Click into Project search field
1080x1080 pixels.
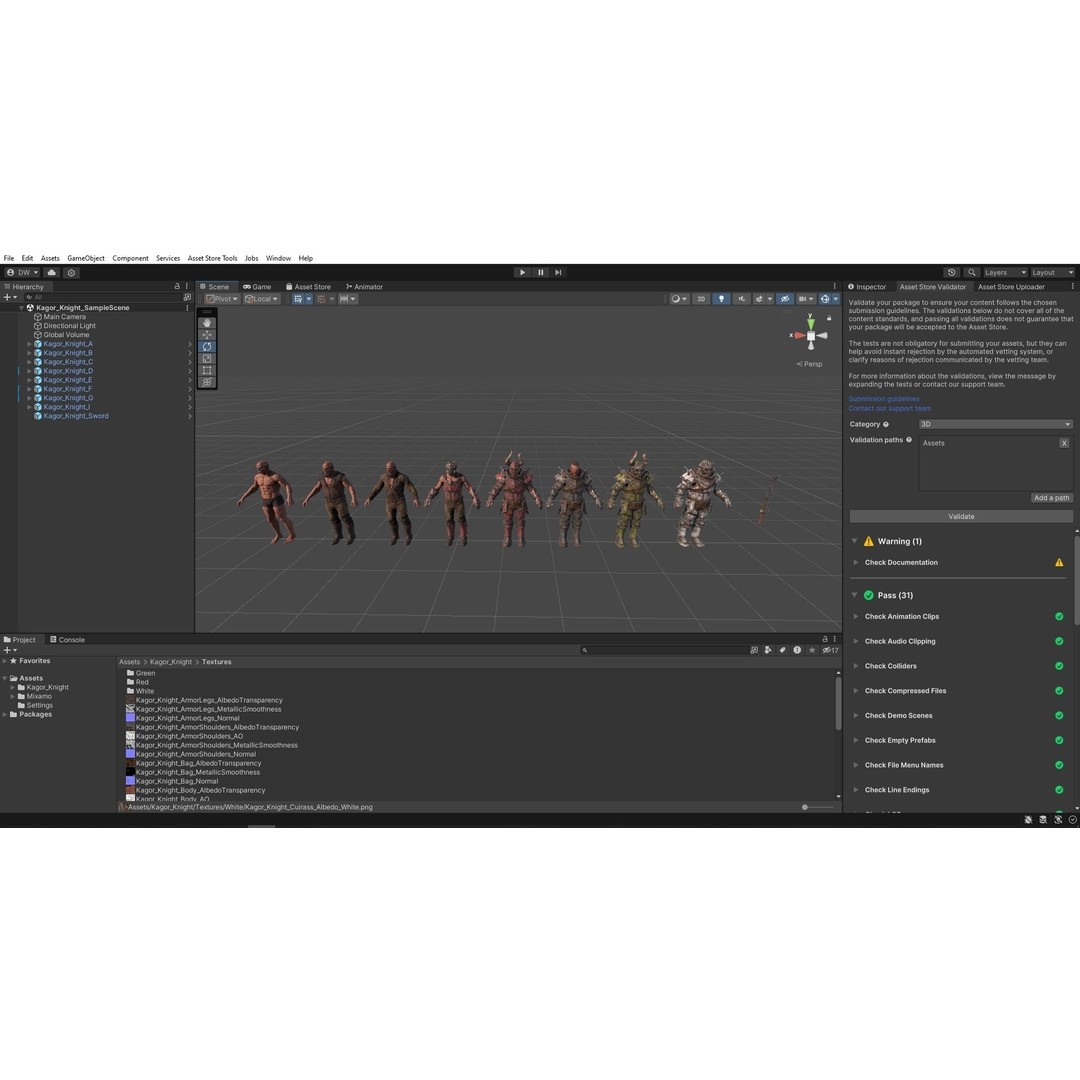pyautogui.click(x=663, y=650)
